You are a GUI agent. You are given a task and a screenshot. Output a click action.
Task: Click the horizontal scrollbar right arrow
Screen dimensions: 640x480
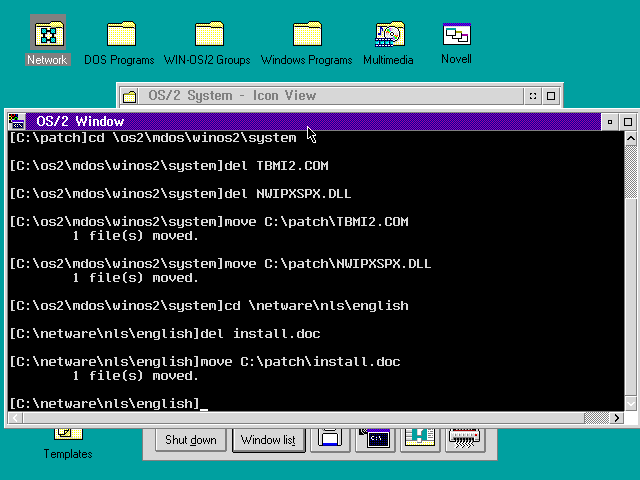[616, 418]
